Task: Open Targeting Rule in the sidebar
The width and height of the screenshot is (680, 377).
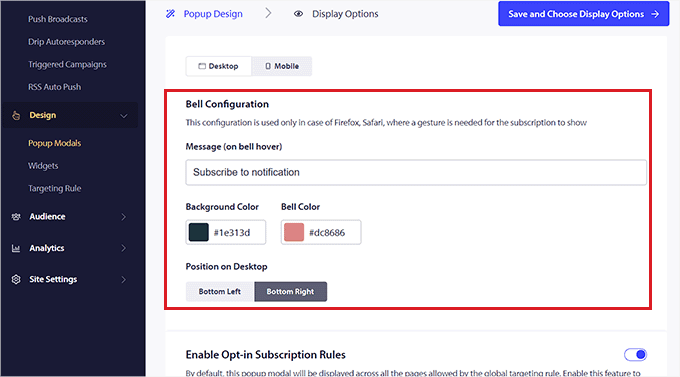Action: click(x=55, y=188)
